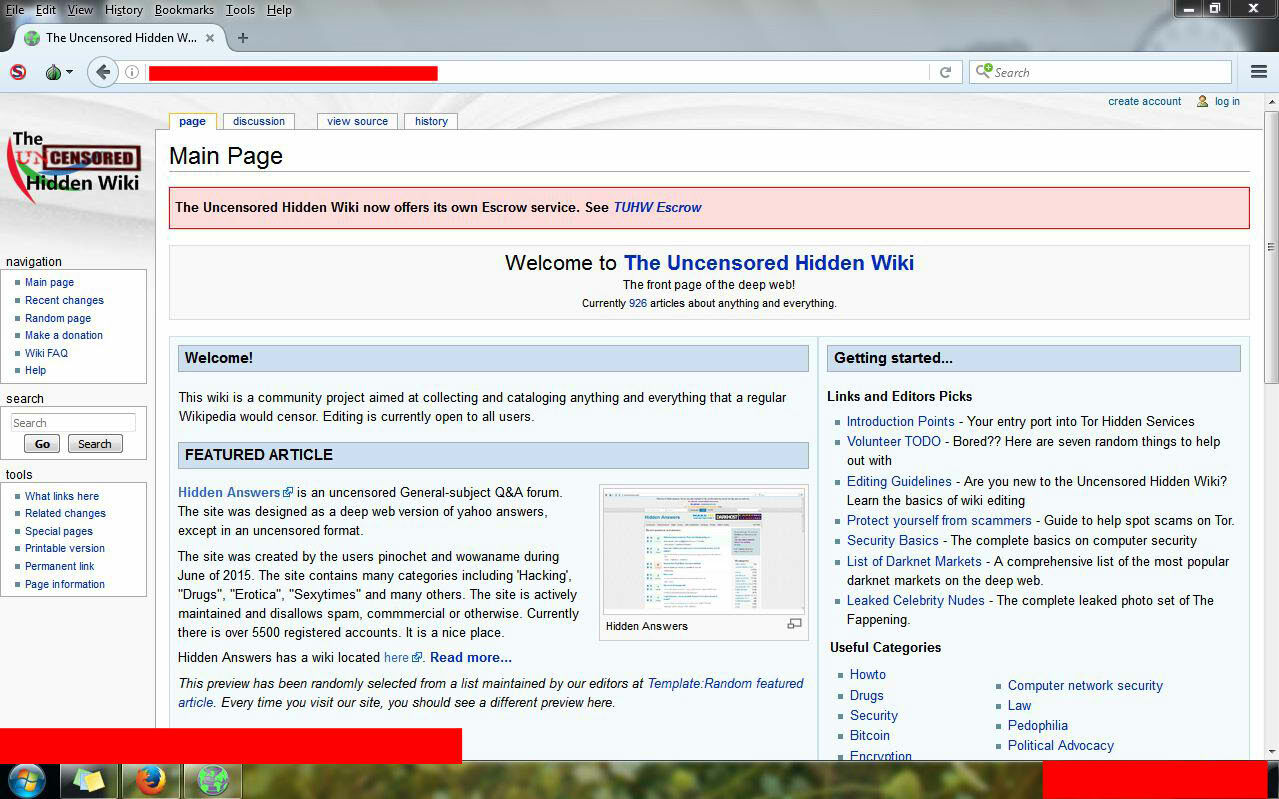The height and width of the screenshot is (799, 1279).
Task: Click the Hidden Answers screenshot thumbnail
Action: coord(703,550)
